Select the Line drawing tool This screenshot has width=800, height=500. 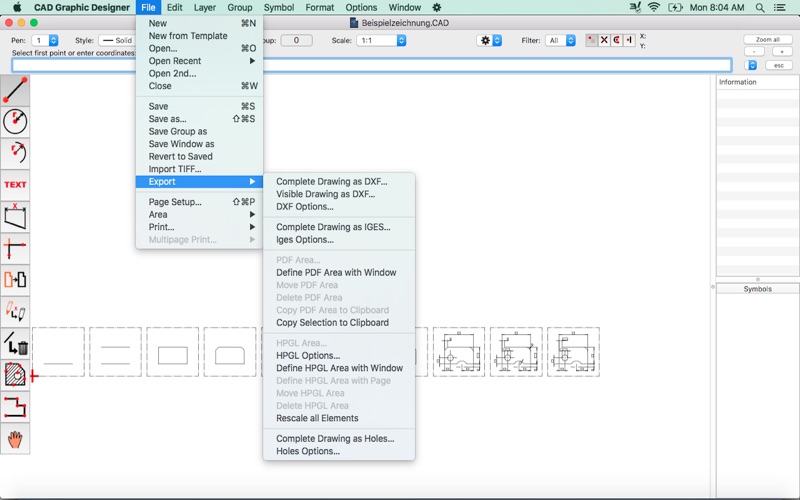coord(15,90)
